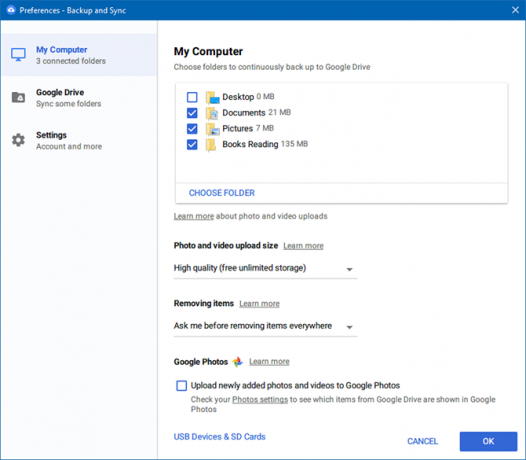Uncheck the Documents folder checkbox

192,113
